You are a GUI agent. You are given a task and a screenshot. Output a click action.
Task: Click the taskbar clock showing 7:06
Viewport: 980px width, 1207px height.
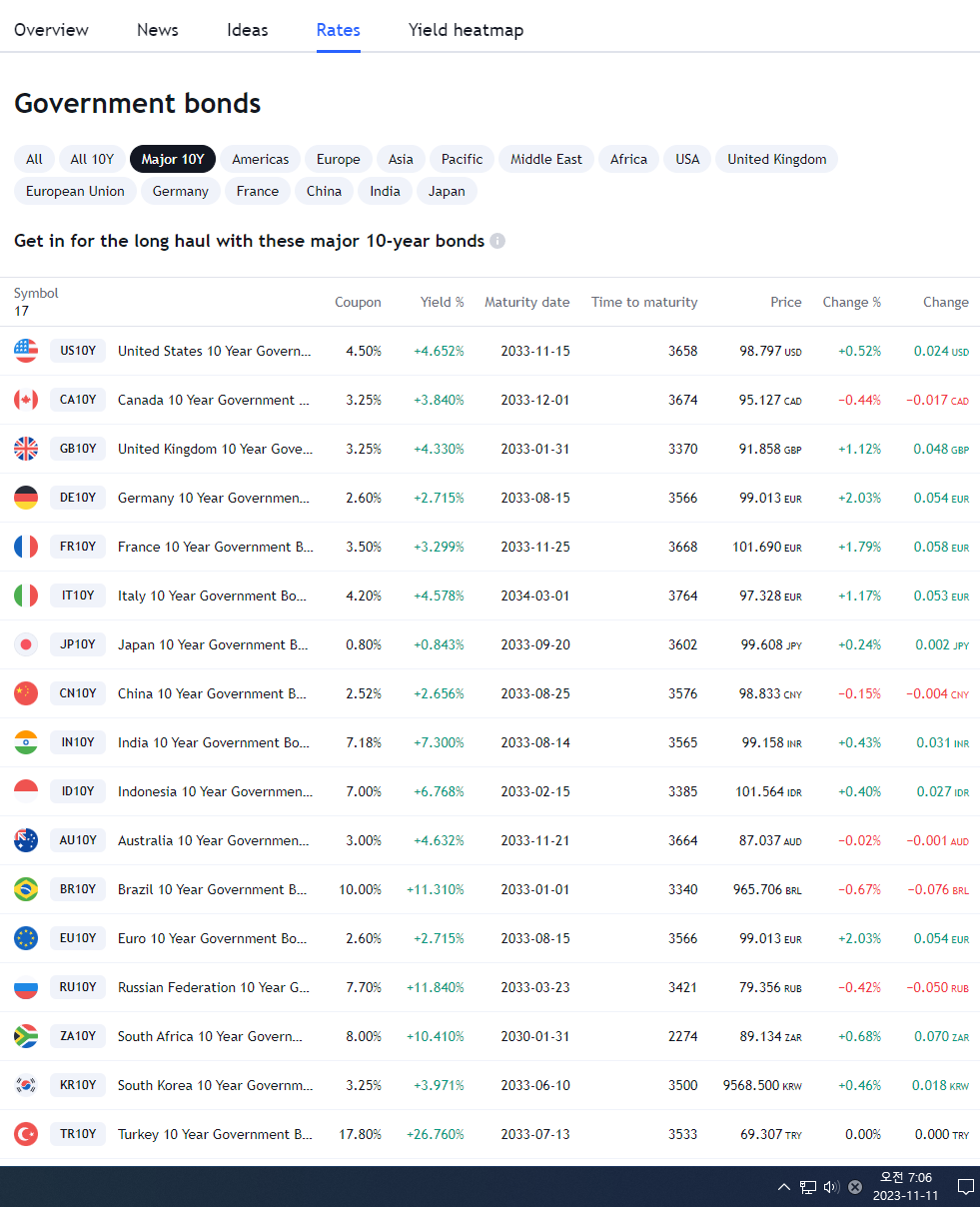[x=905, y=1187]
